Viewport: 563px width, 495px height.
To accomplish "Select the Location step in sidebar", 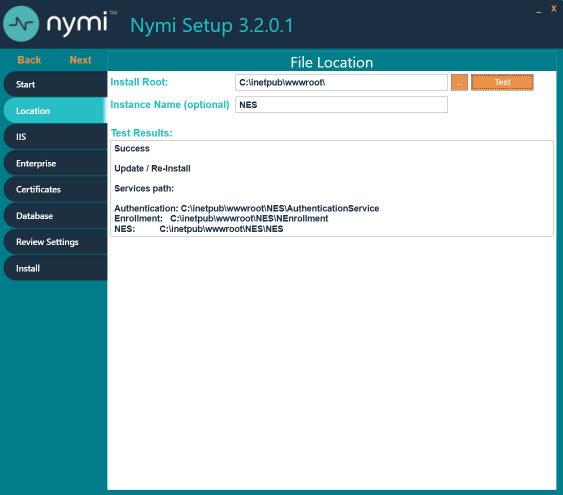I will [x=55, y=111].
